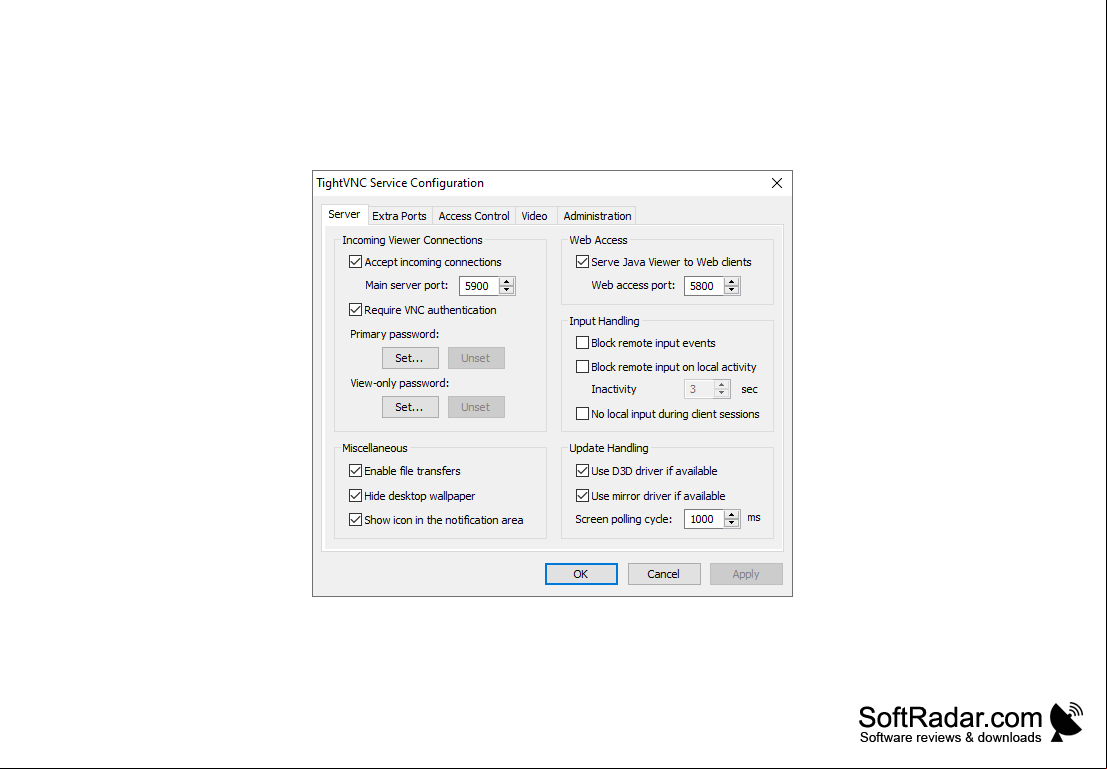Viewport: 1107px width, 769px height.
Task: Open the Administration tab
Action: point(597,216)
